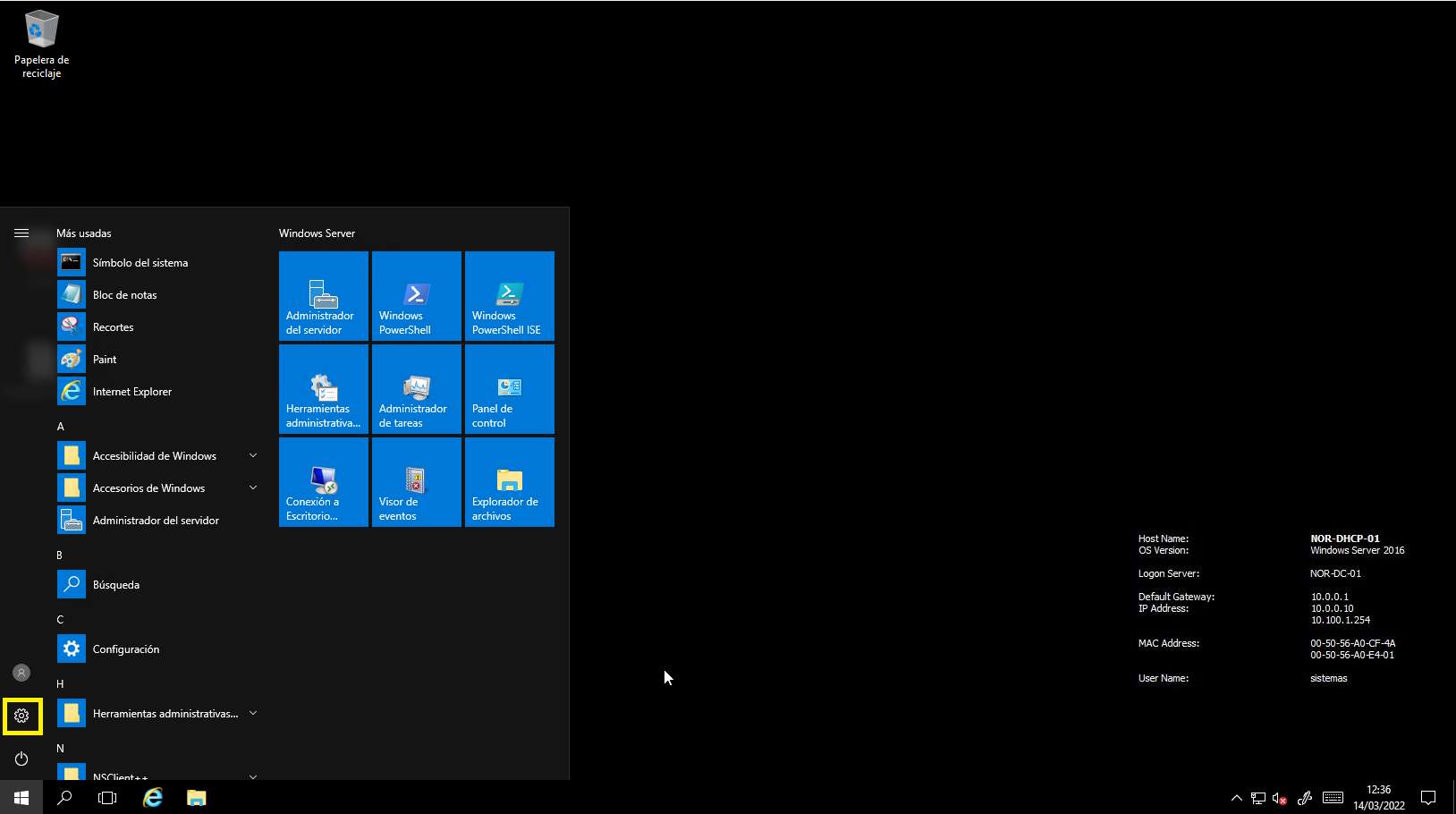Open Task View on the taskbar

click(x=107, y=797)
